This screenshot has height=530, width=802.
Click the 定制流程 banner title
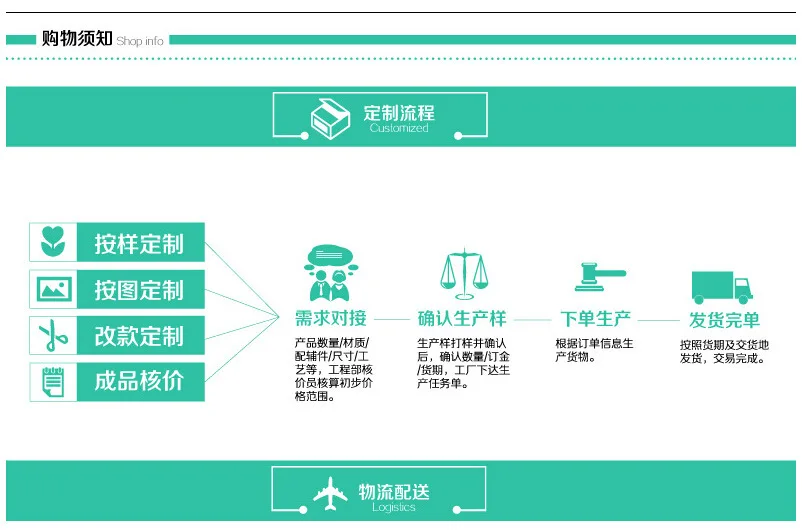pos(399,113)
